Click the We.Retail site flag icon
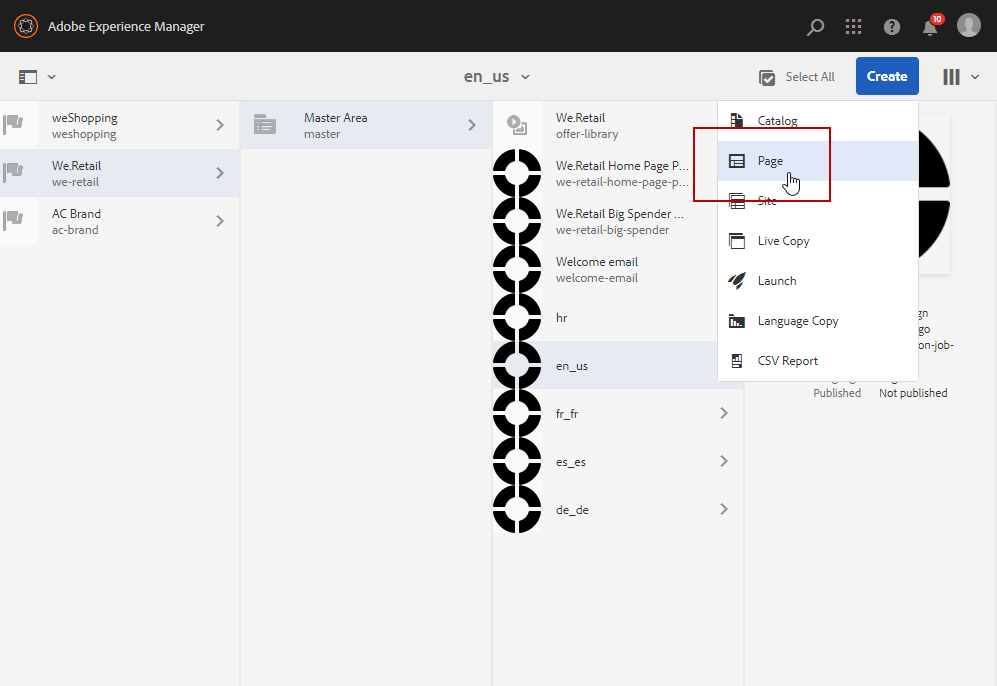This screenshot has width=997, height=686. coord(13,172)
